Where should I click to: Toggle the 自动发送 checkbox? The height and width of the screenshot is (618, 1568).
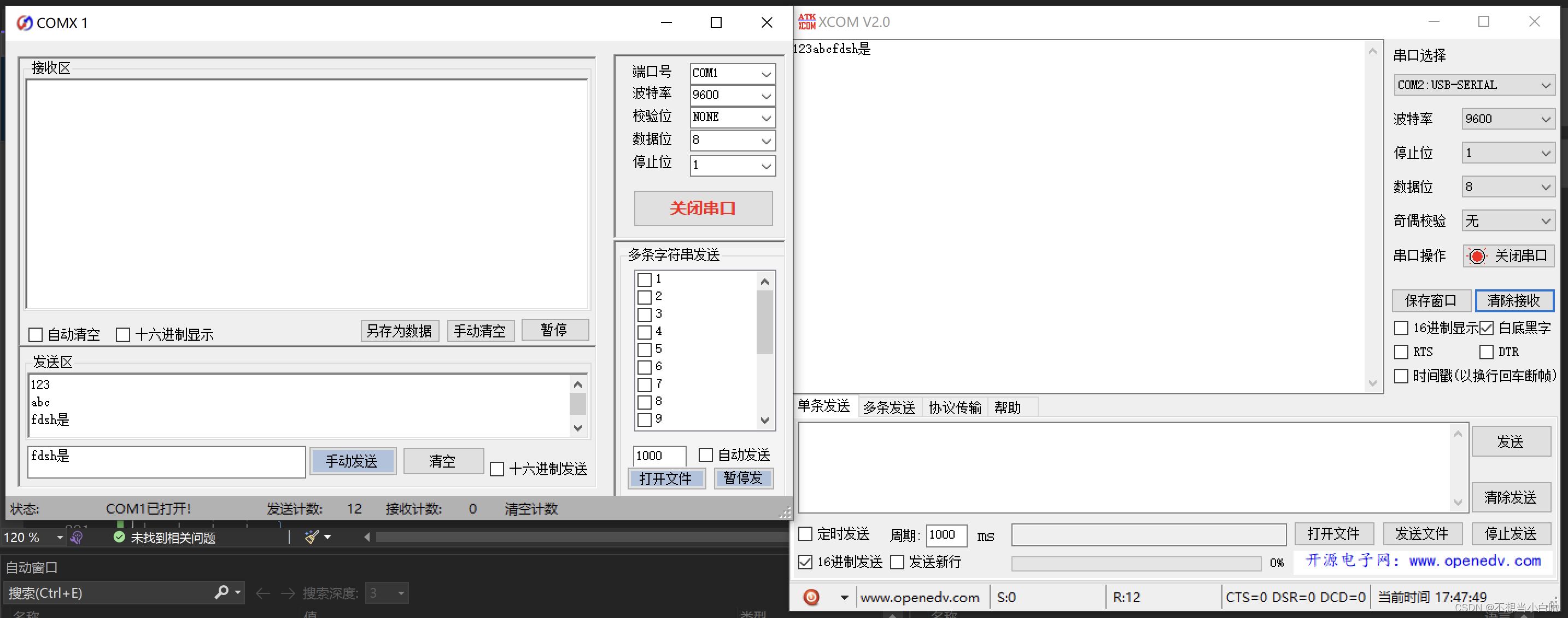[705, 455]
